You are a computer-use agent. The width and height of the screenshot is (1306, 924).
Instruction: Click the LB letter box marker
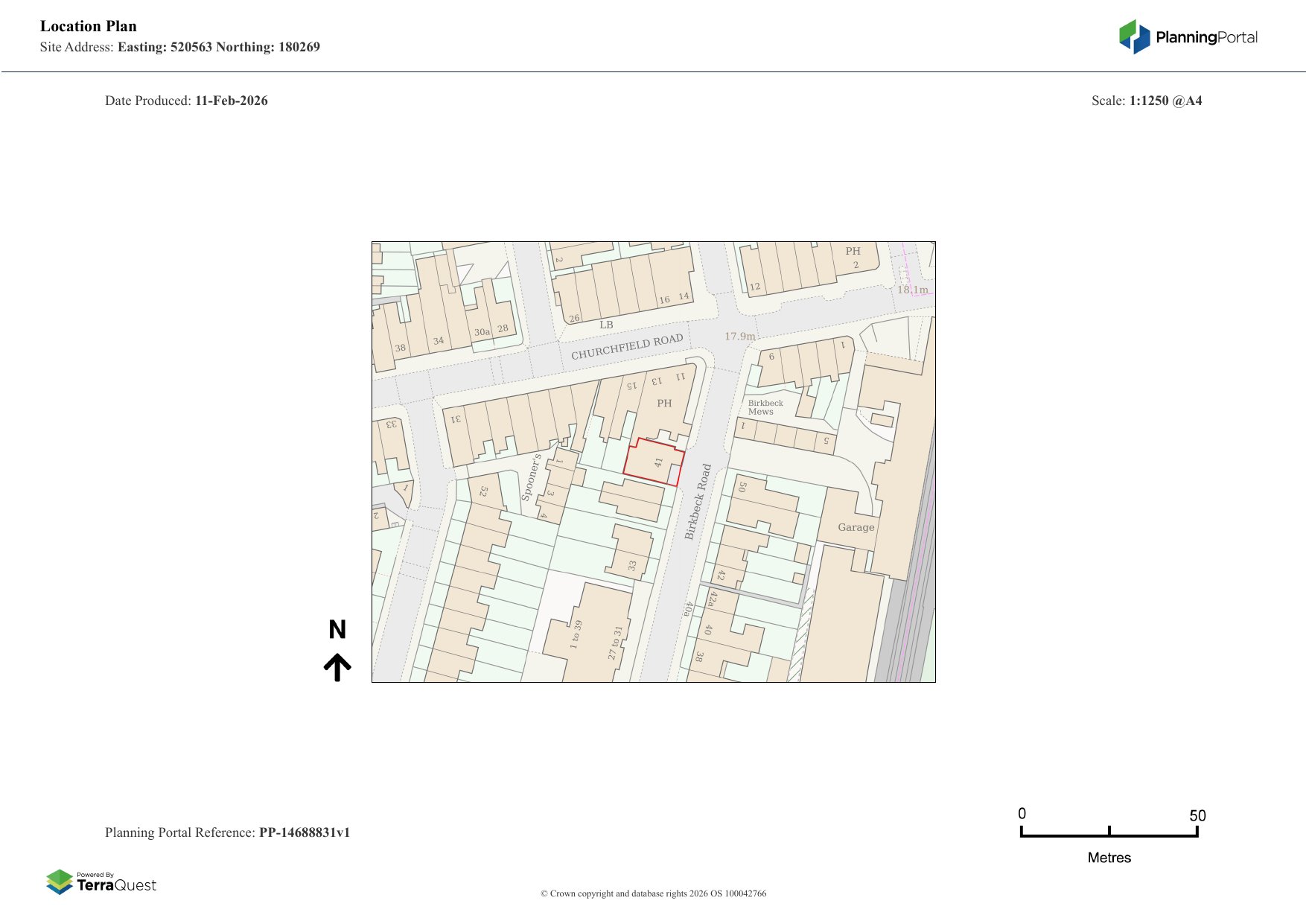pyautogui.click(x=606, y=325)
